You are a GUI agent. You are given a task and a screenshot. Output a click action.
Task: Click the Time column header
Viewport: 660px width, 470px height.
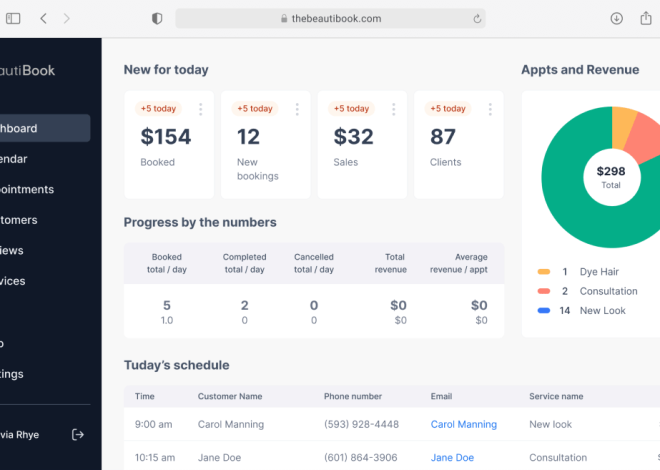[144, 396]
